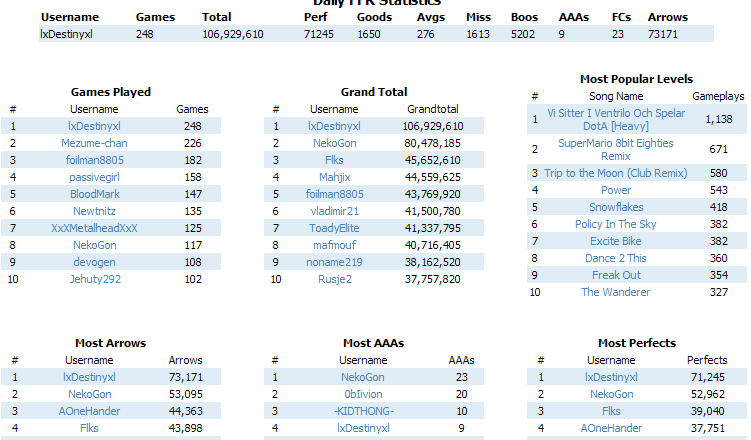Open Policy In The Sky level
This screenshot has height=440, width=751.
(615, 224)
